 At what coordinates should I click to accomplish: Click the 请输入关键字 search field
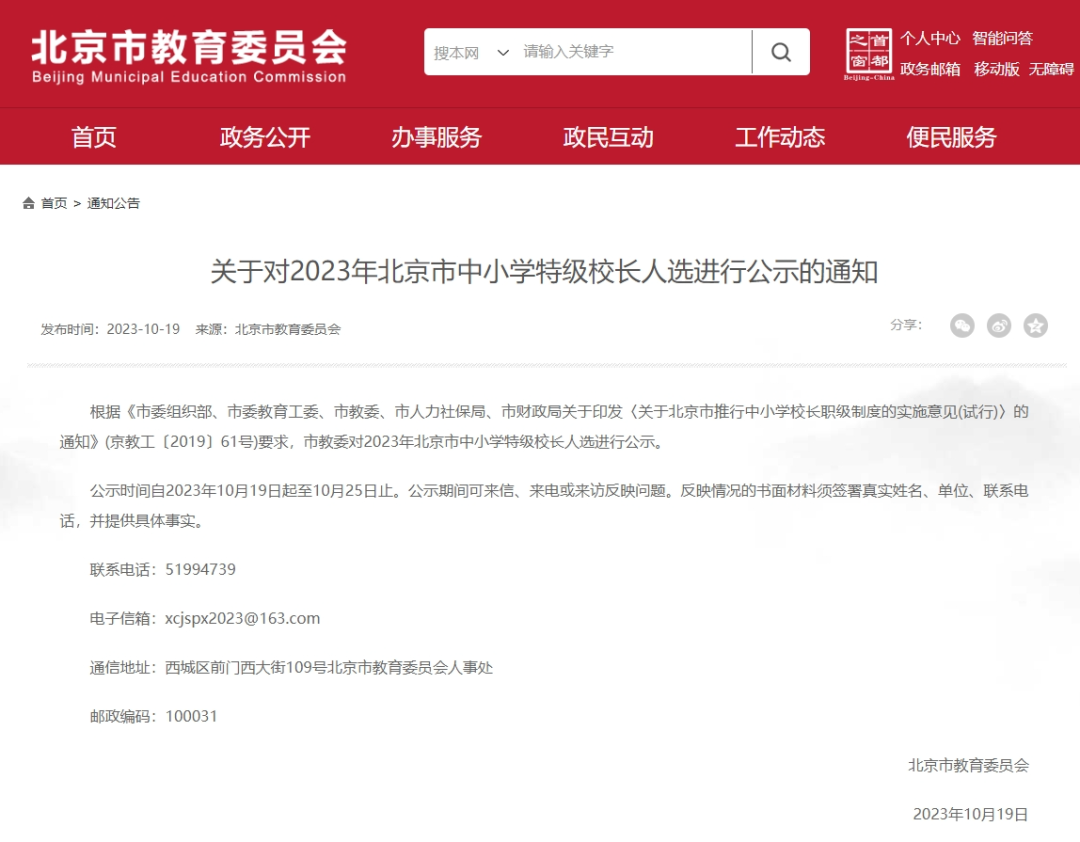(x=634, y=52)
